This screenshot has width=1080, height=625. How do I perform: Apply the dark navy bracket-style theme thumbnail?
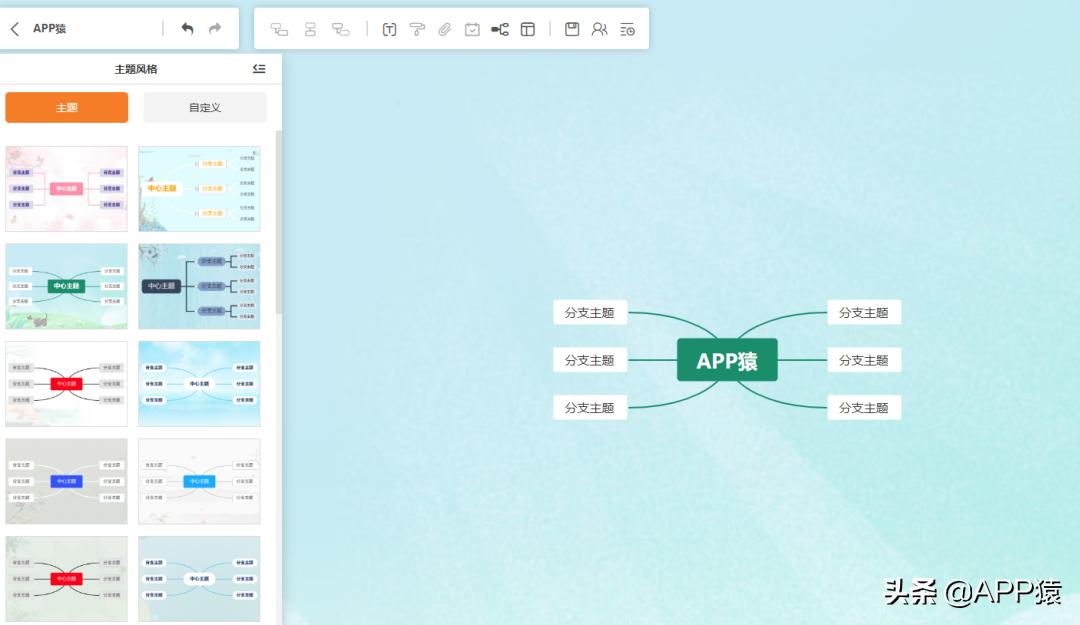point(199,286)
